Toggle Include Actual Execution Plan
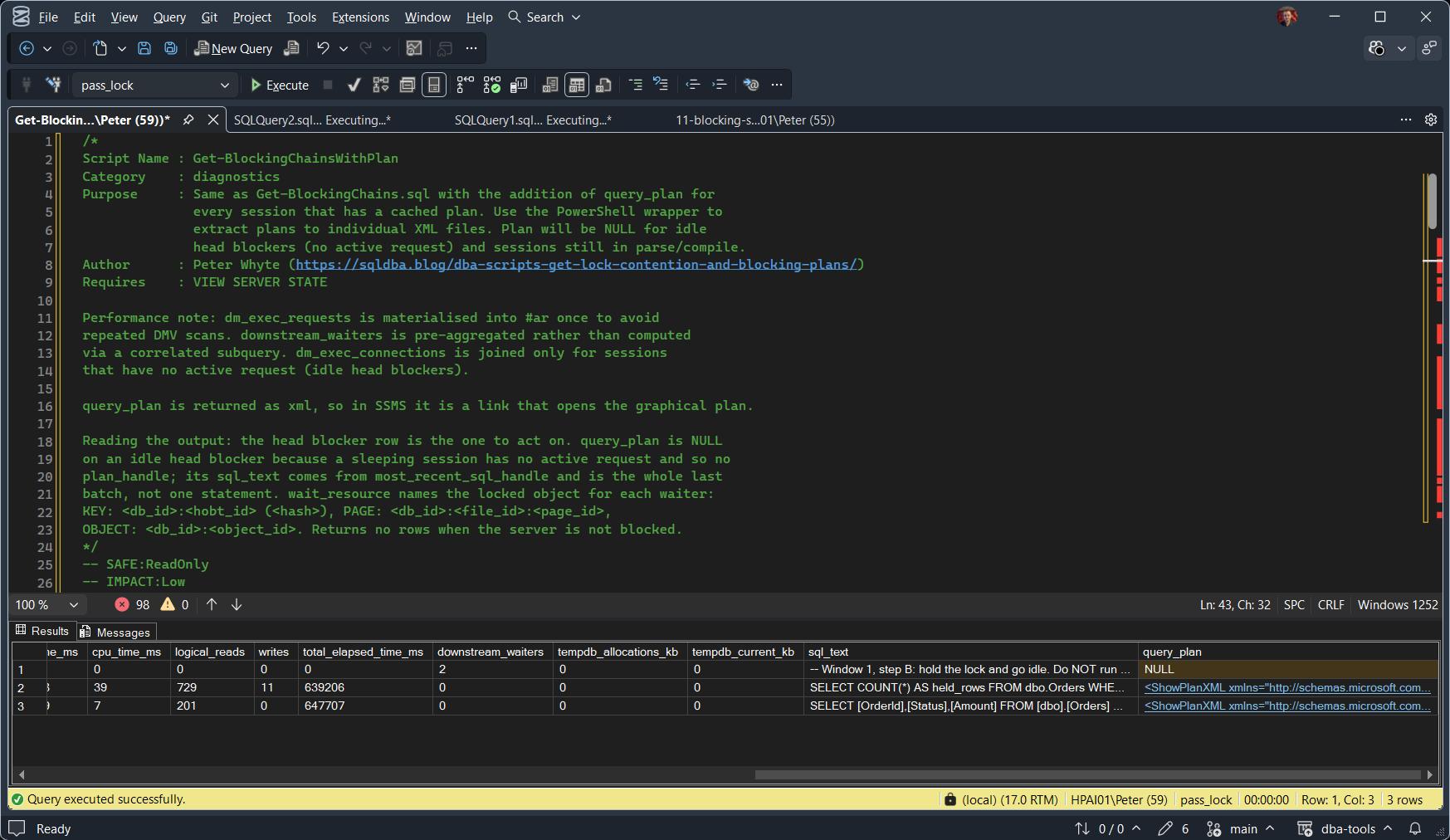1450x840 pixels. point(466,85)
